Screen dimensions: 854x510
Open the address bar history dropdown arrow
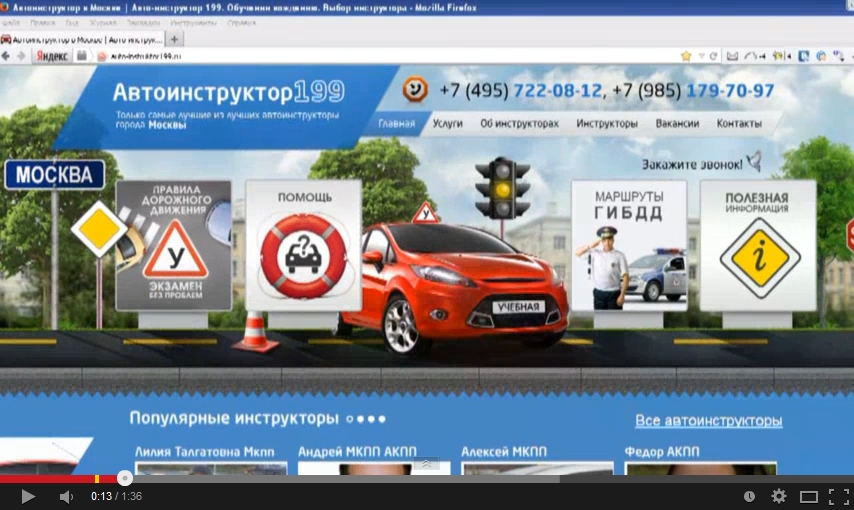click(702, 56)
